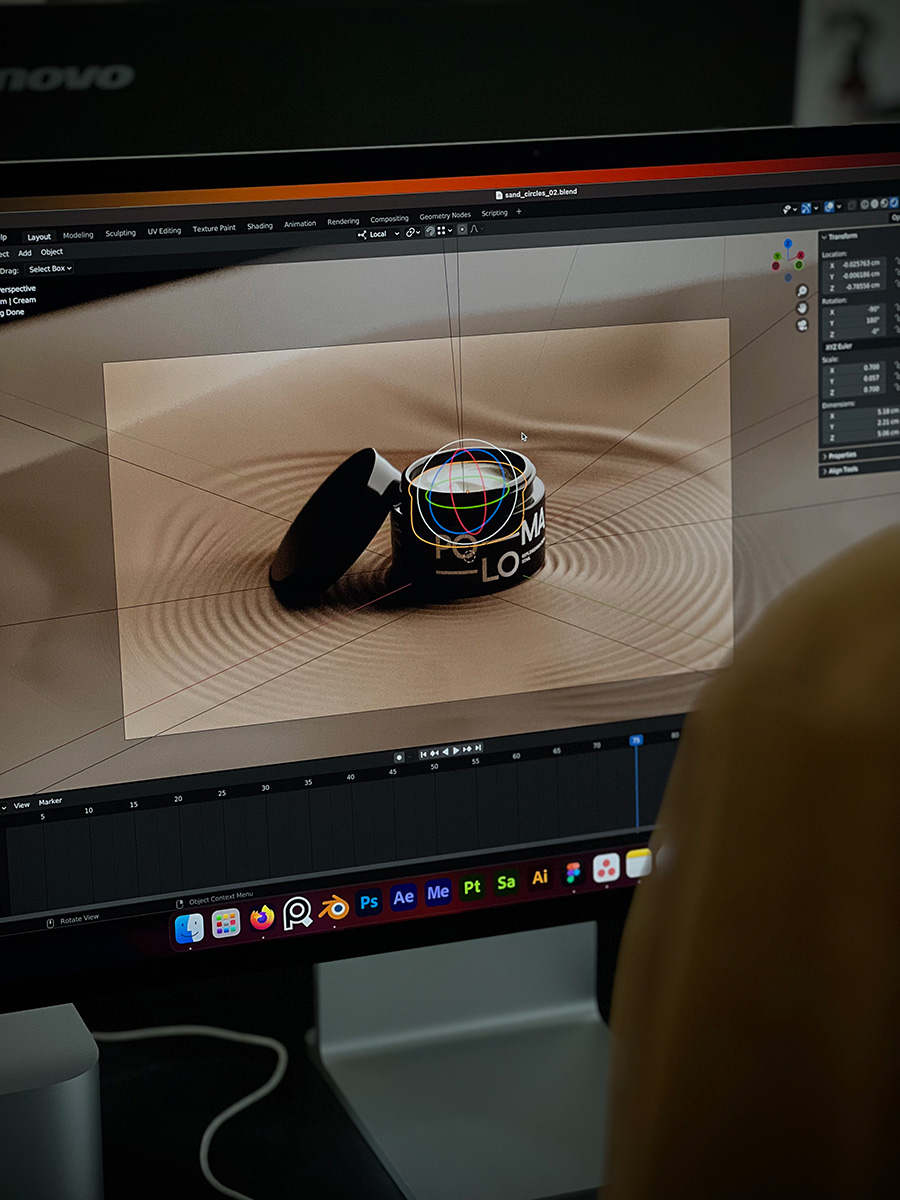Open the Shading workspace tab
Viewport: 900px width, 1200px height.
pyautogui.click(x=260, y=226)
